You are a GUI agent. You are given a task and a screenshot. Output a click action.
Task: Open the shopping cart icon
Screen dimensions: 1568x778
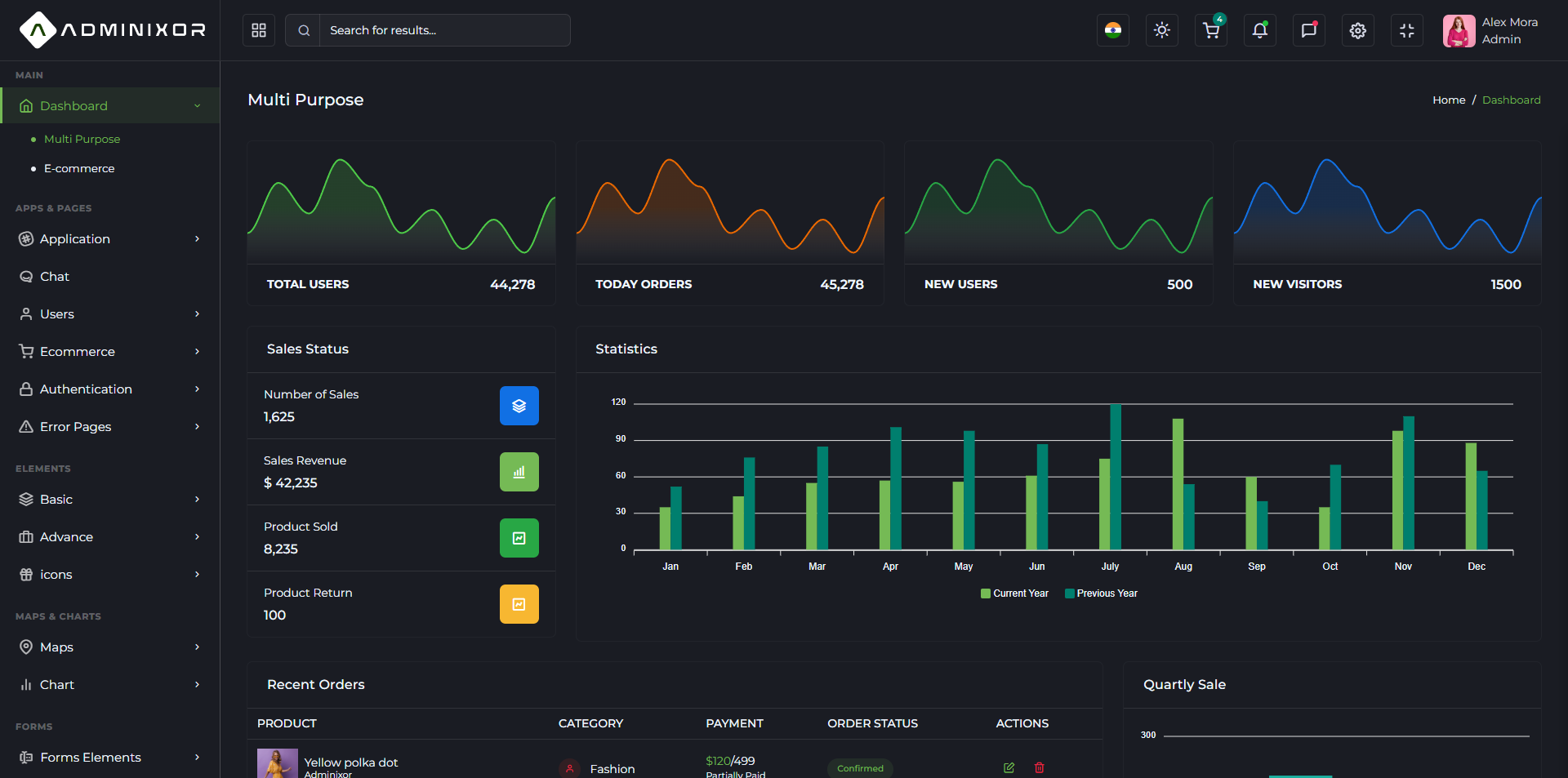(1211, 30)
